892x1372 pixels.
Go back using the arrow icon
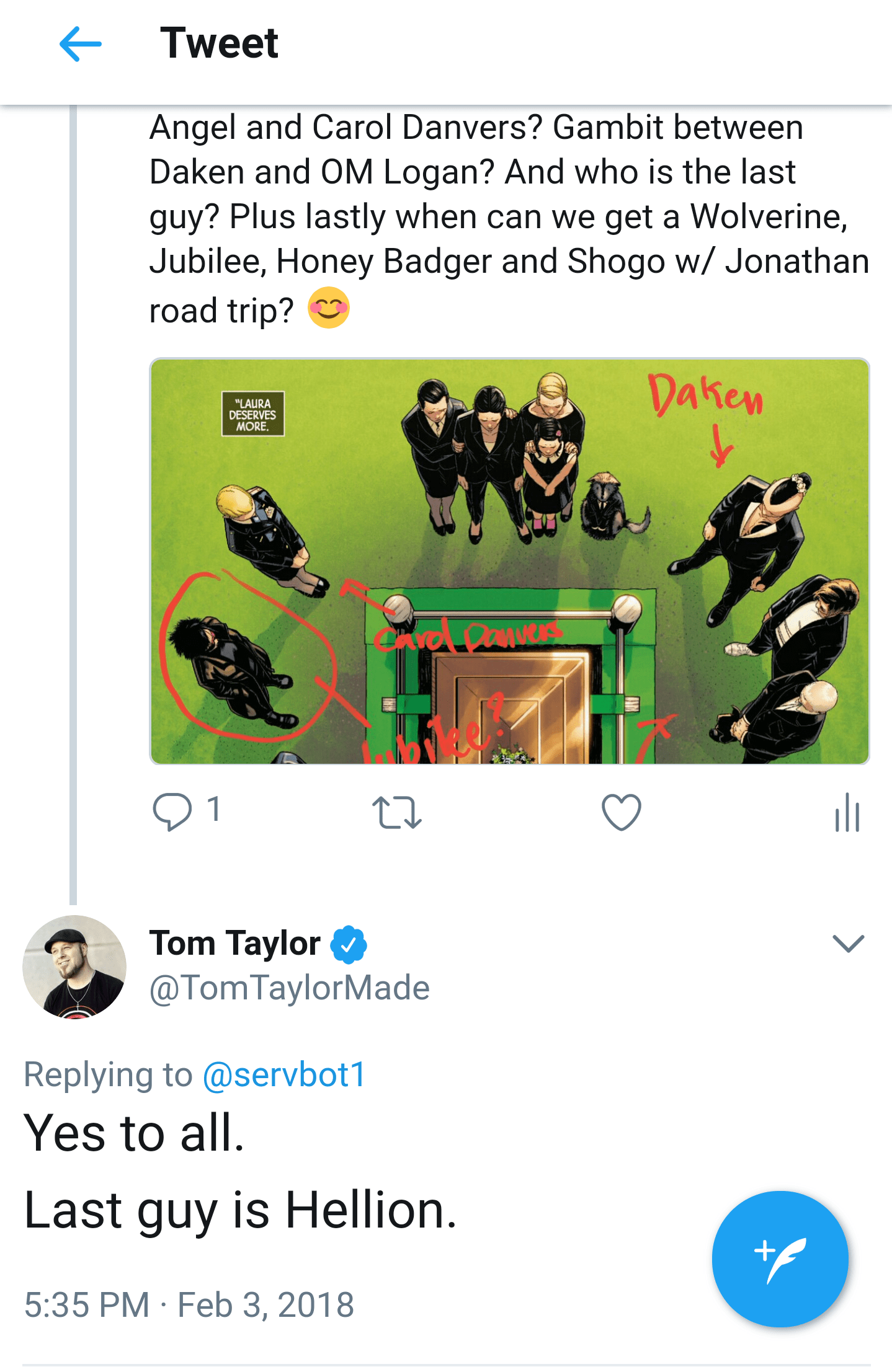click(x=81, y=44)
